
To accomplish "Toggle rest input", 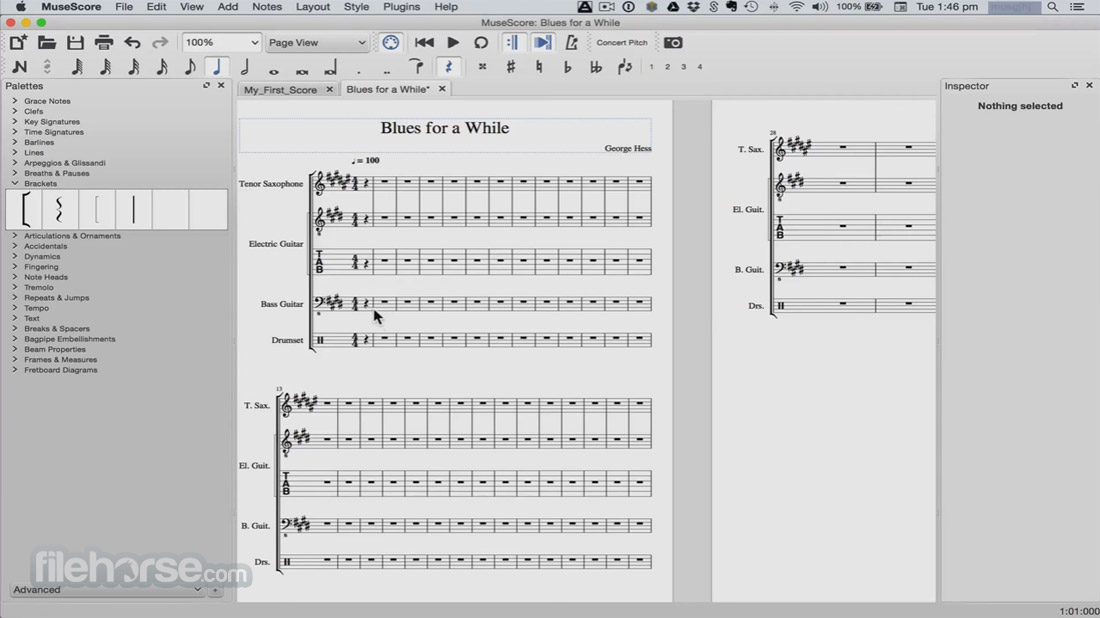I will [x=448, y=67].
